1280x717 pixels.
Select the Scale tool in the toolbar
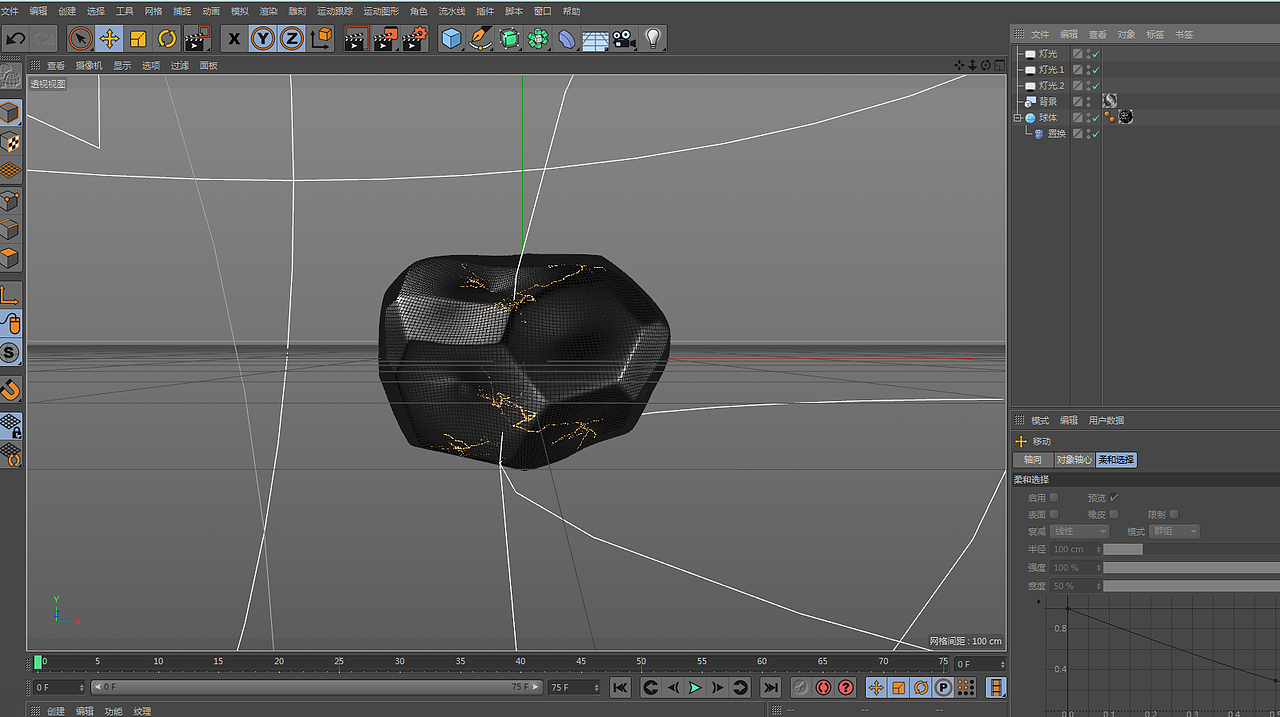pyautogui.click(x=138, y=39)
